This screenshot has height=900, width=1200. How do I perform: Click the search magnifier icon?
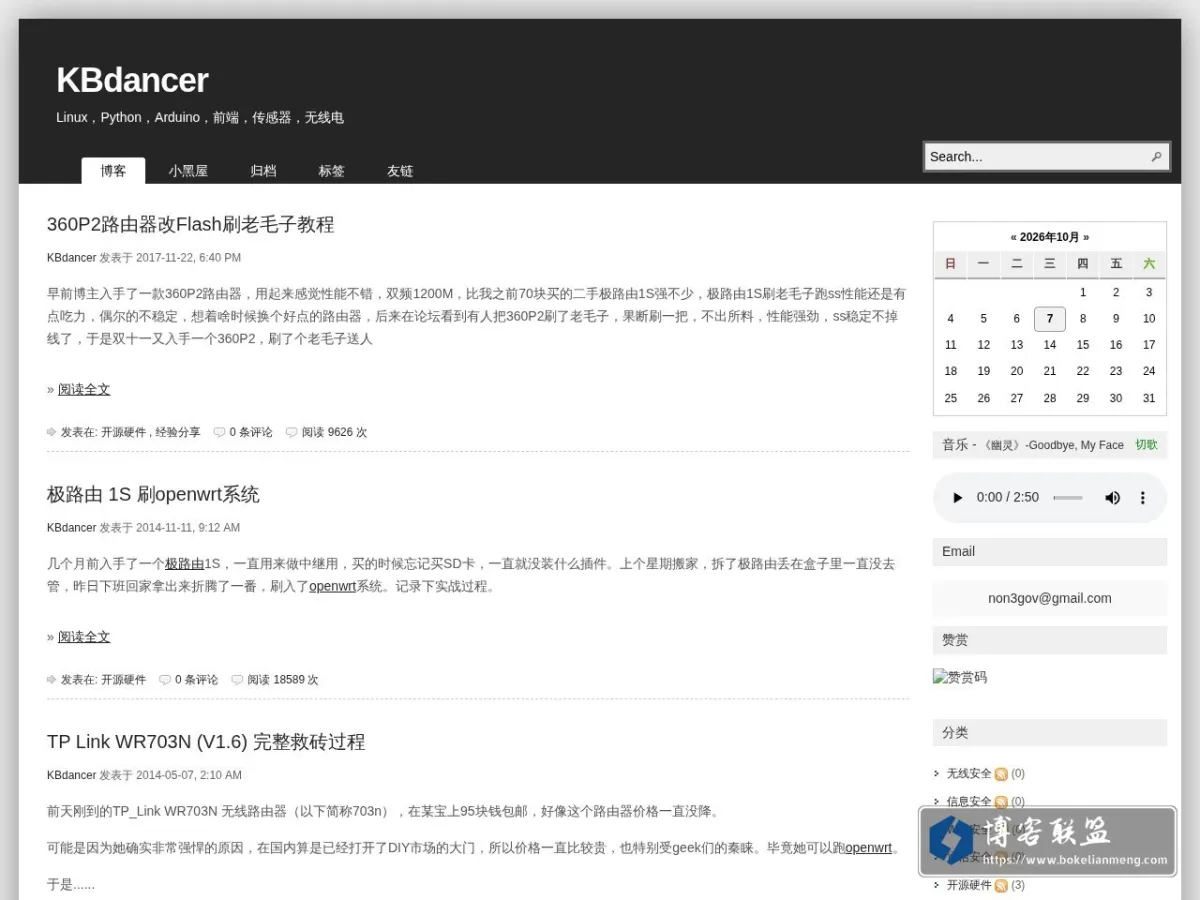pyautogui.click(x=1156, y=157)
